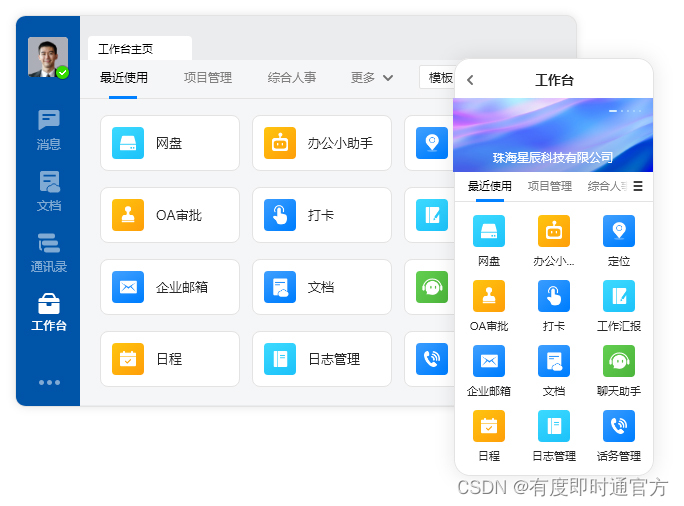
Task: Open the green chat assistant card in desktop window
Action: (429, 287)
